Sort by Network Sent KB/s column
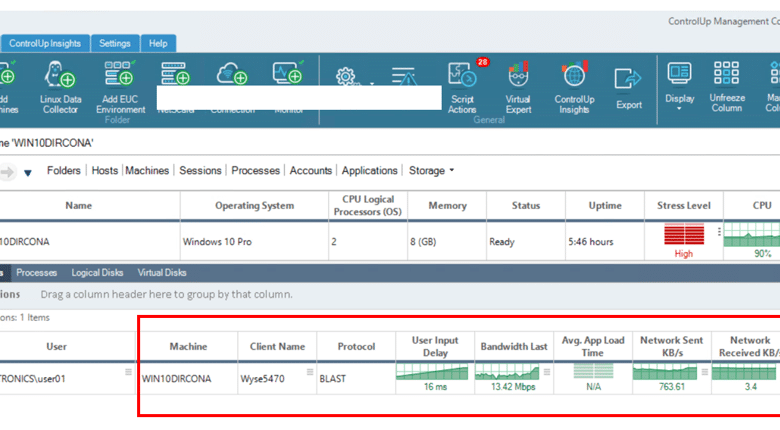780x430 pixels. (672, 346)
